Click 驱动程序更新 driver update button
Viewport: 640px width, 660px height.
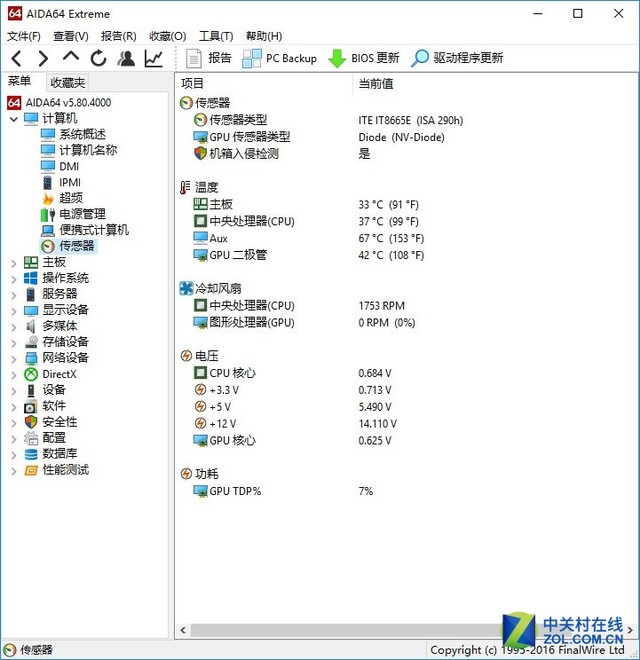point(457,58)
